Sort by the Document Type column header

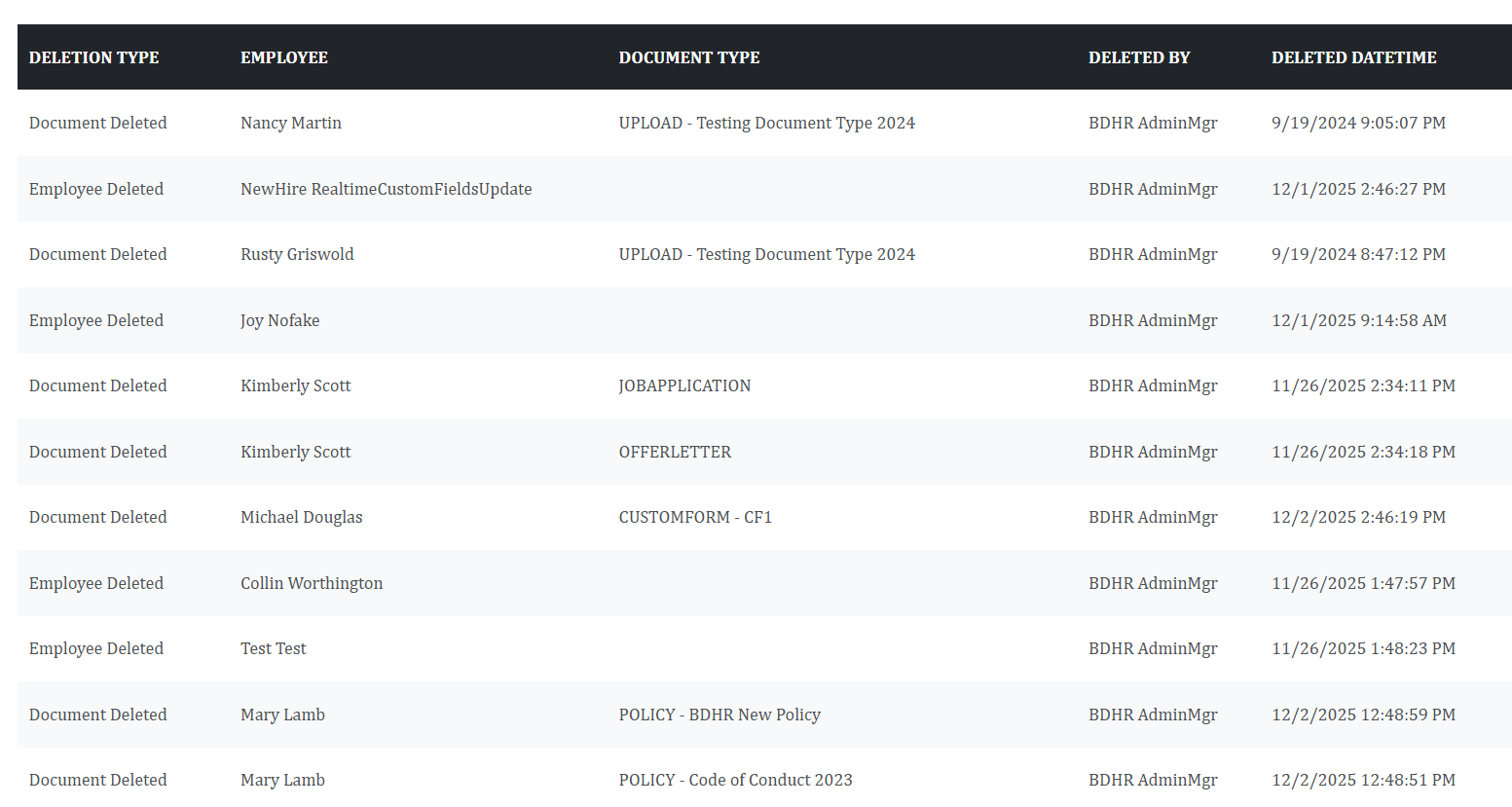pos(689,57)
